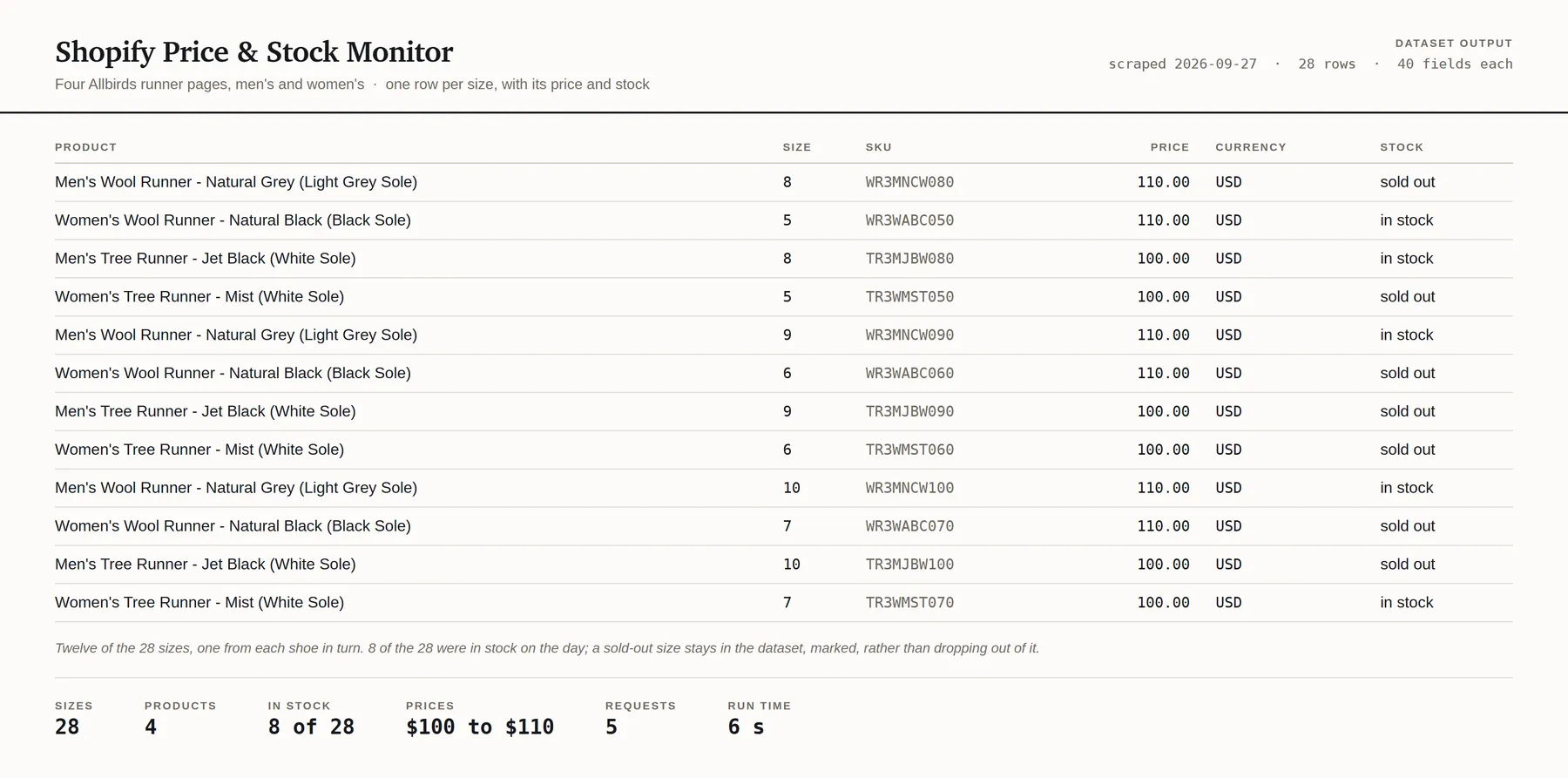1568x778 pixels.
Task: Click product name in the WR3MNCW080 row
Action: click(236, 182)
